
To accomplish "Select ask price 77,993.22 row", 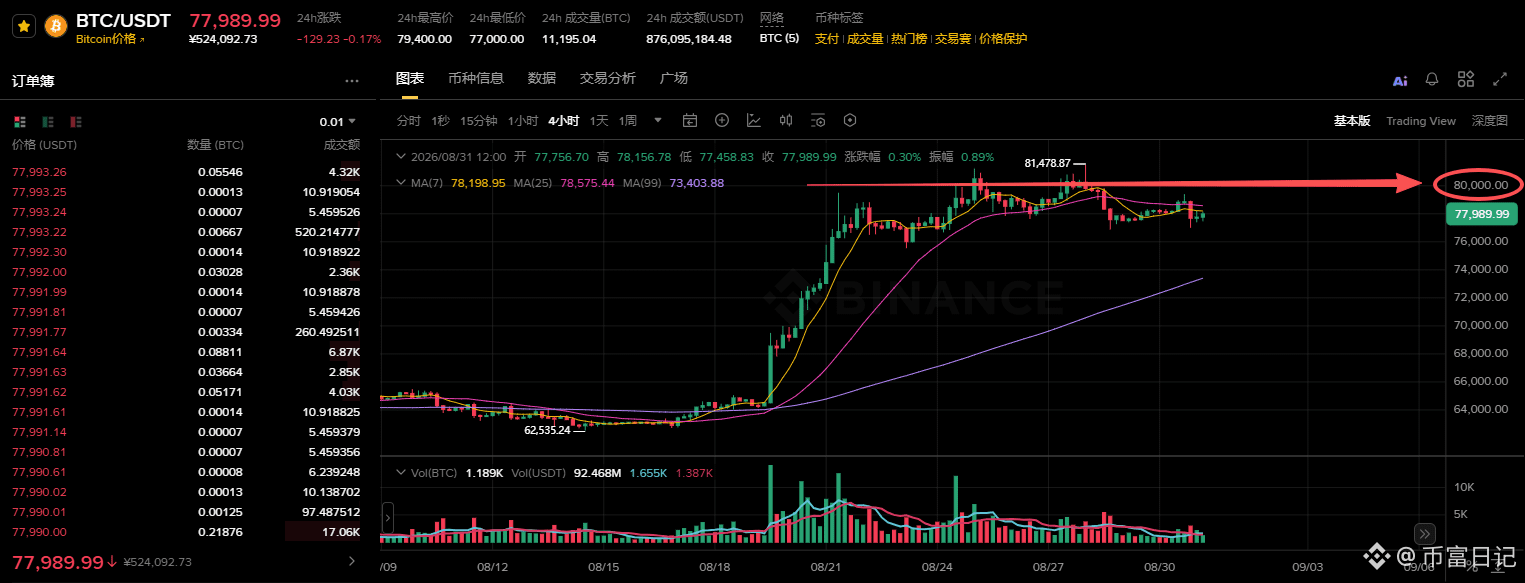I will pos(186,232).
